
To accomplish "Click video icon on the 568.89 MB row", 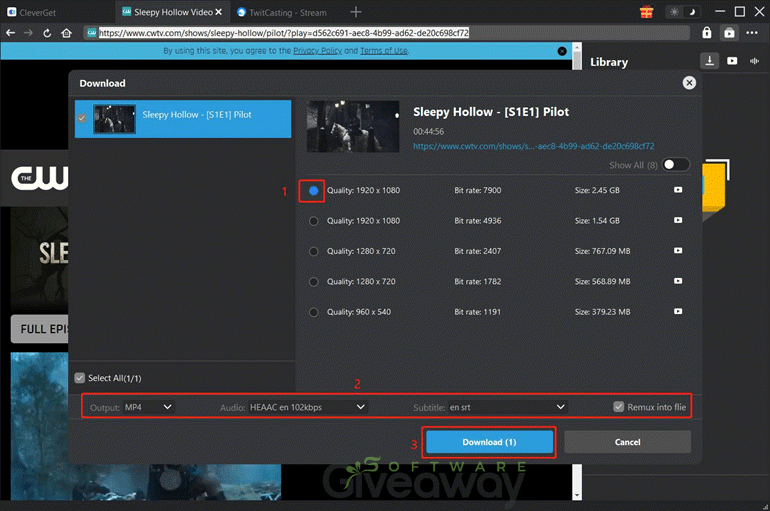I will tap(678, 281).
